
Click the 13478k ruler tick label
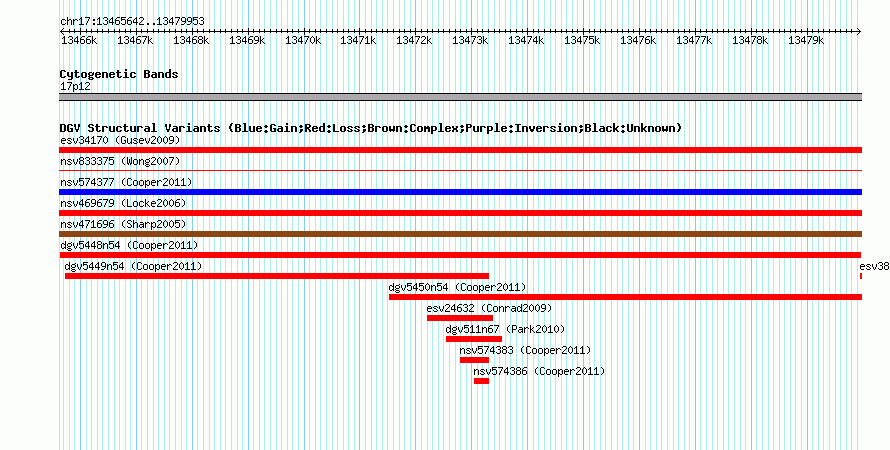pos(750,40)
